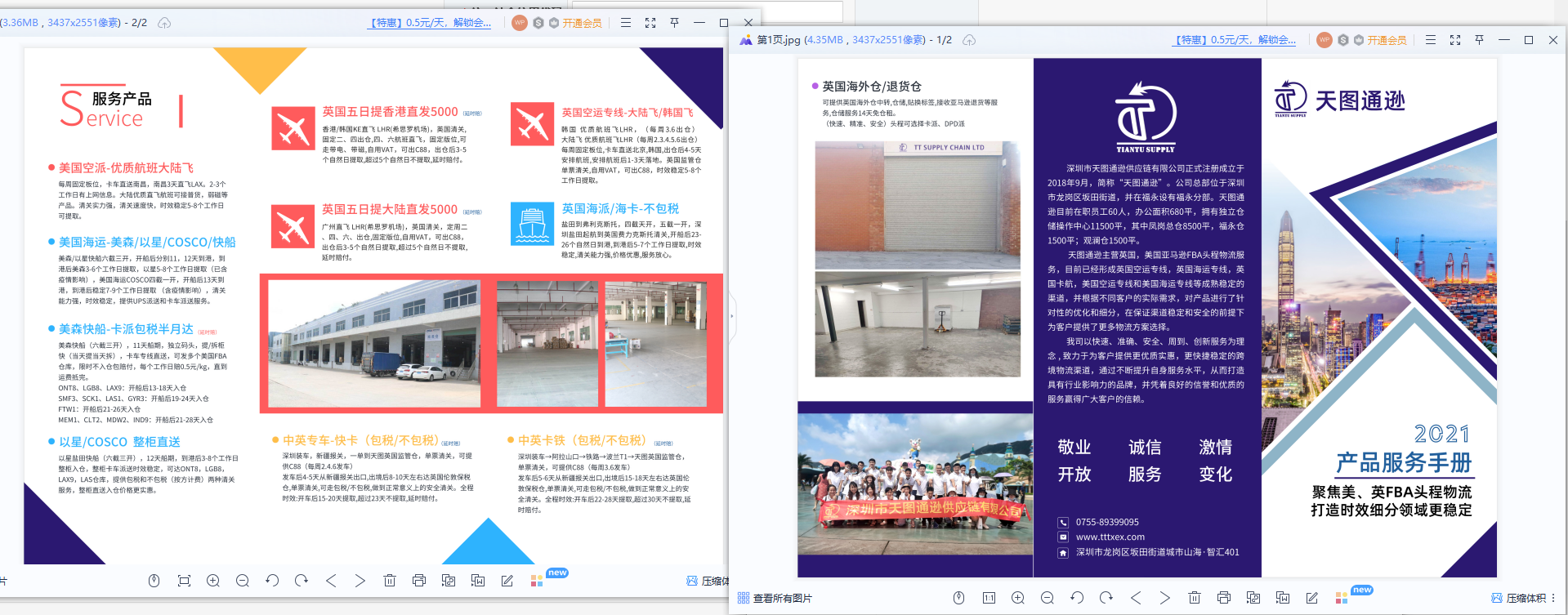The image size is (1568, 615).
Task: Open edit pencil tool in right viewer
Action: (1312, 598)
